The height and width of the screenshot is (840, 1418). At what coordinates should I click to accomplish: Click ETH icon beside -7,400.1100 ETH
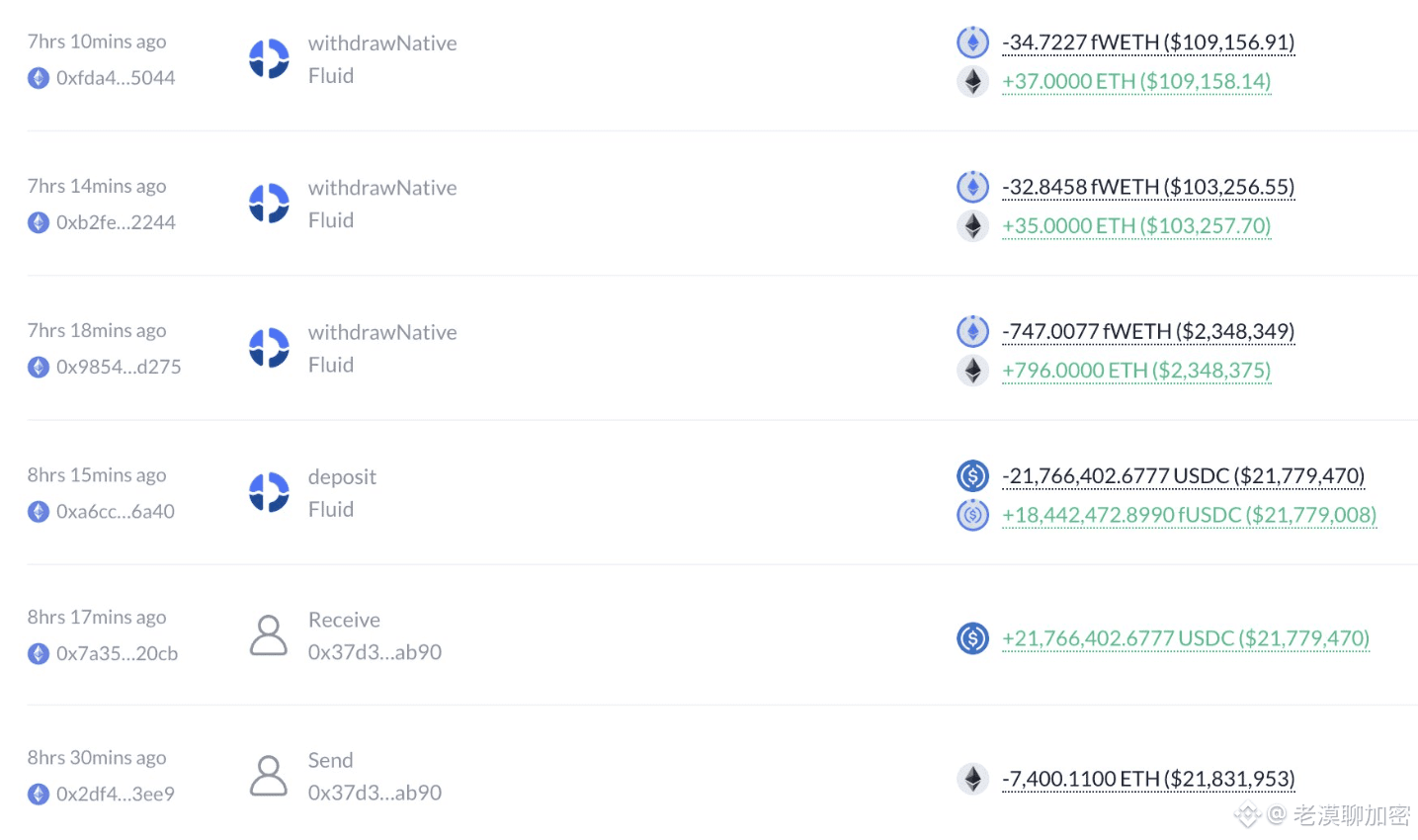click(972, 779)
